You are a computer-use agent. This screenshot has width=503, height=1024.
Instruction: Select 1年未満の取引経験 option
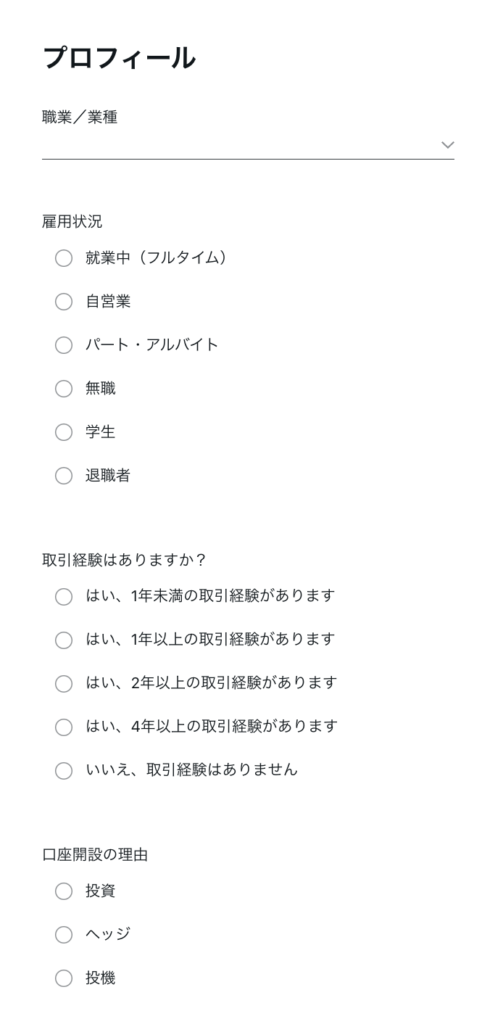click(x=63, y=597)
